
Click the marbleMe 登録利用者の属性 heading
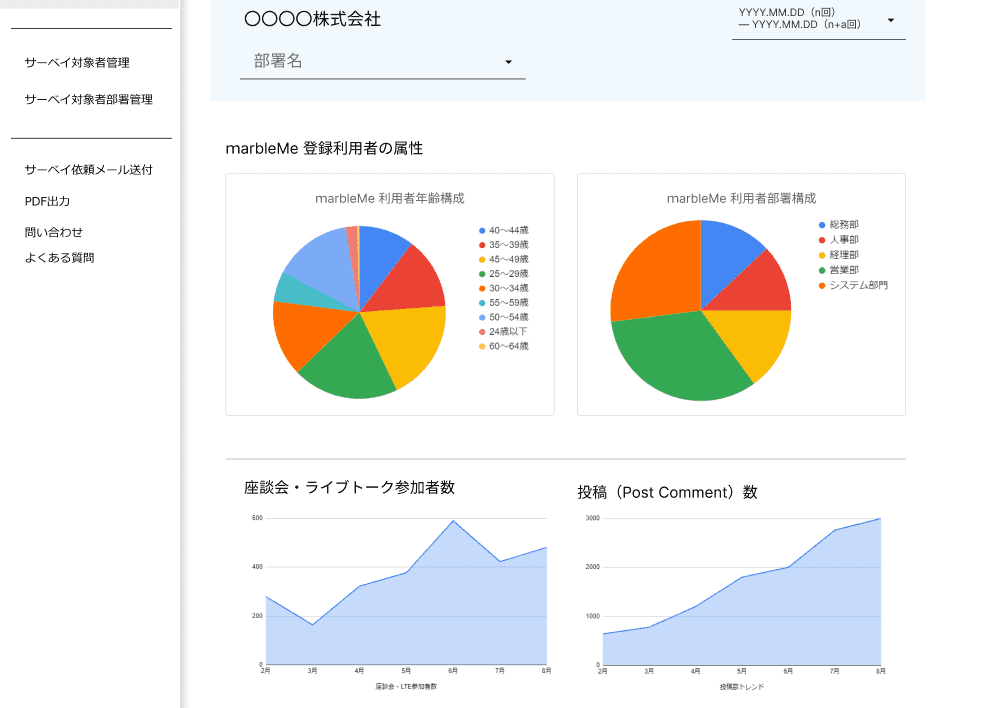[324, 148]
